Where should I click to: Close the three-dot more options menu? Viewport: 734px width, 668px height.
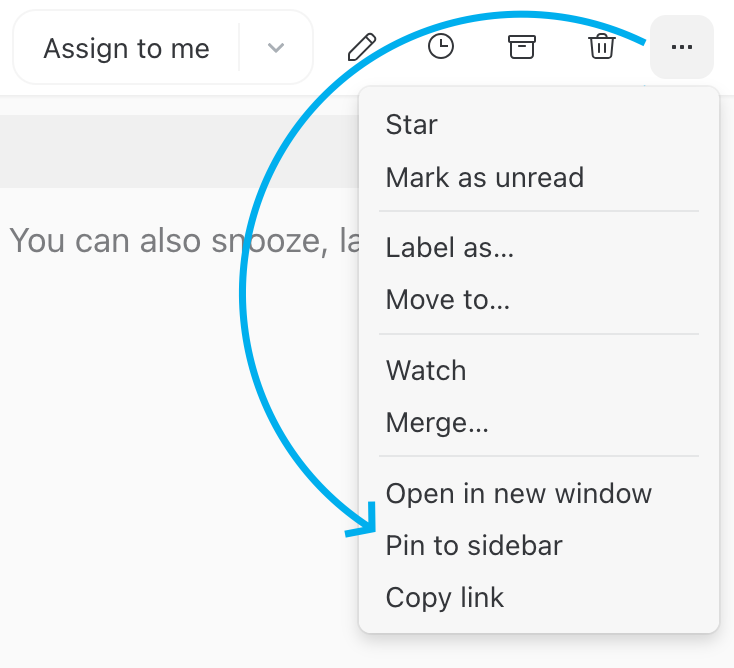682,47
